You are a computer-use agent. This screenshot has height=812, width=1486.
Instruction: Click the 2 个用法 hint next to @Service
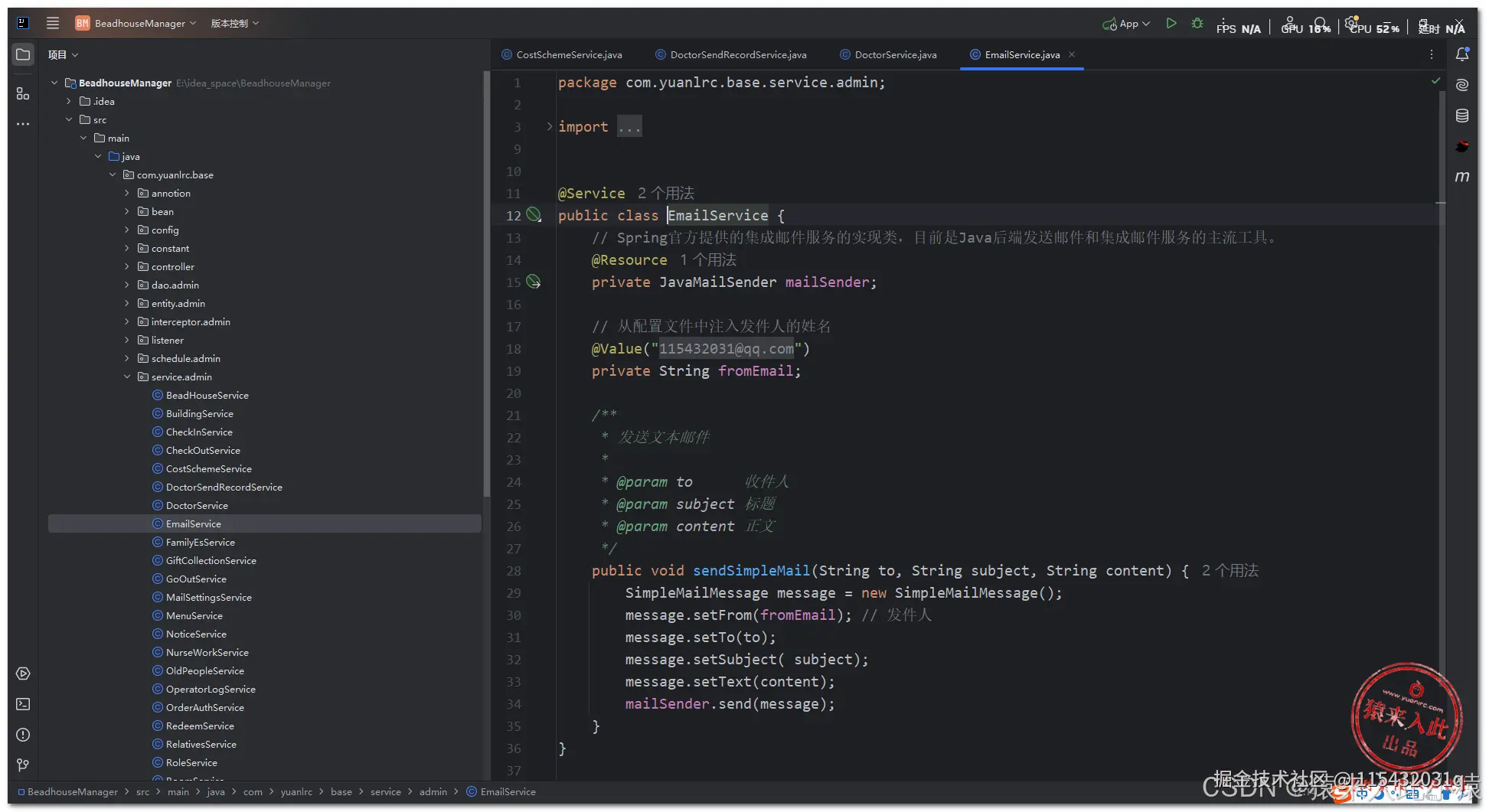click(x=666, y=193)
